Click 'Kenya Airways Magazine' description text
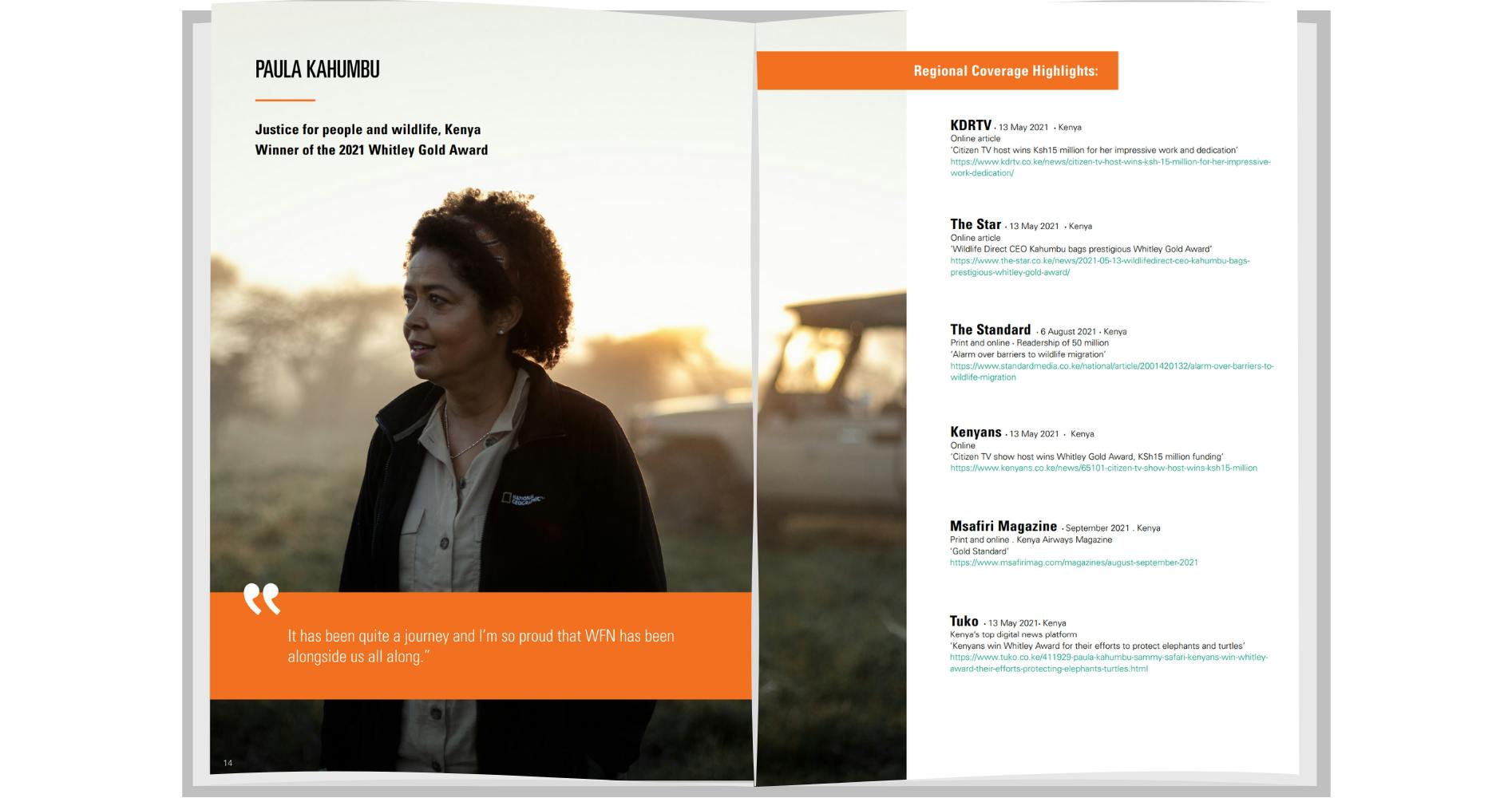The height and width of the screenshot is (798, 1512). (x=1064, y=540)
